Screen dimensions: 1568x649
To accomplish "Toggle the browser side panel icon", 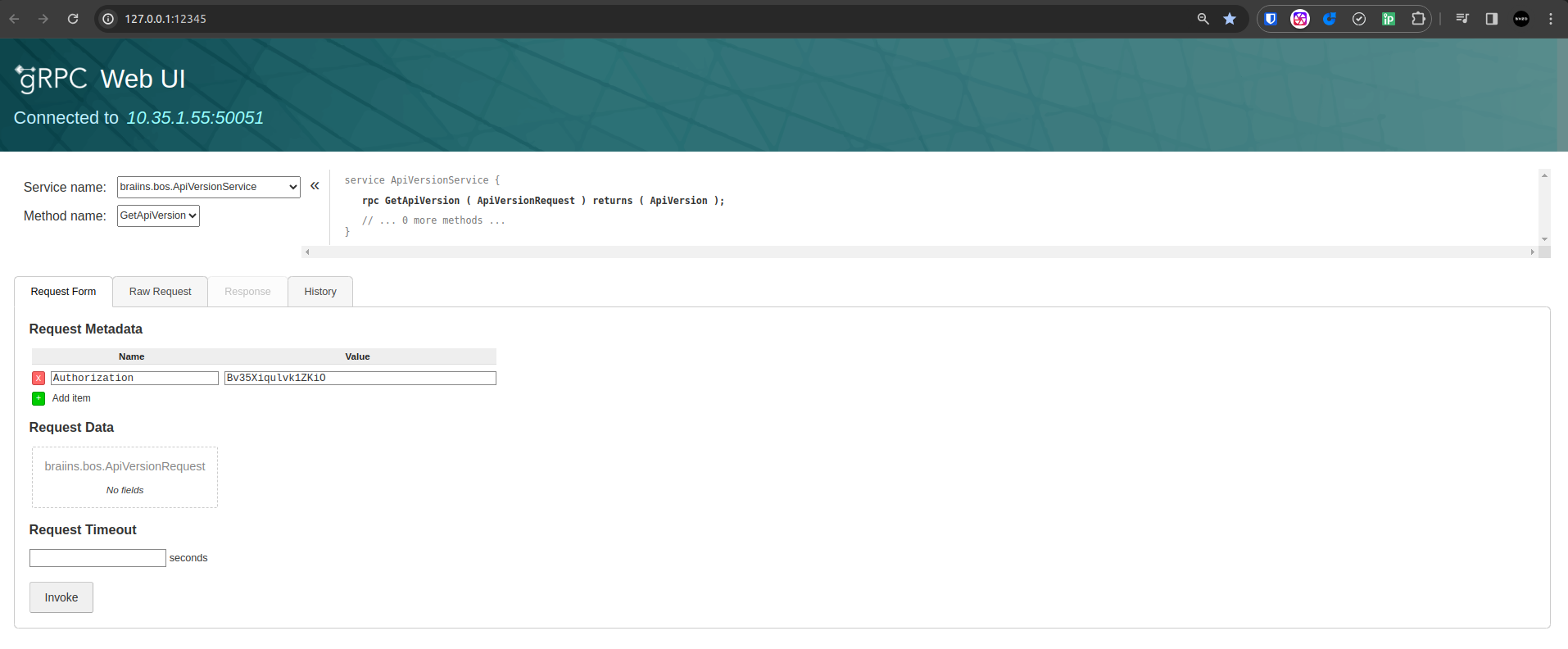I will 1492,19.
